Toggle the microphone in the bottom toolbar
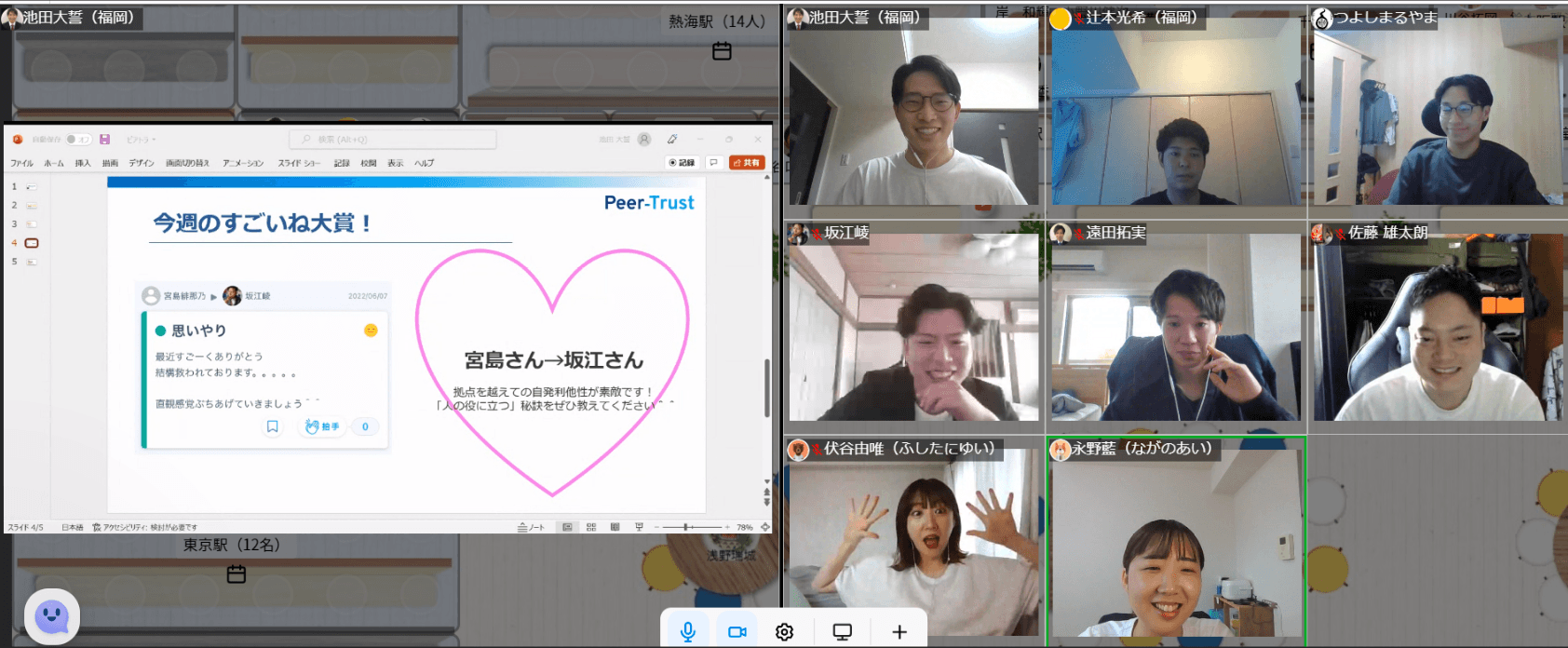Screen dimensions: 1568x648 [x=688, y=631]
